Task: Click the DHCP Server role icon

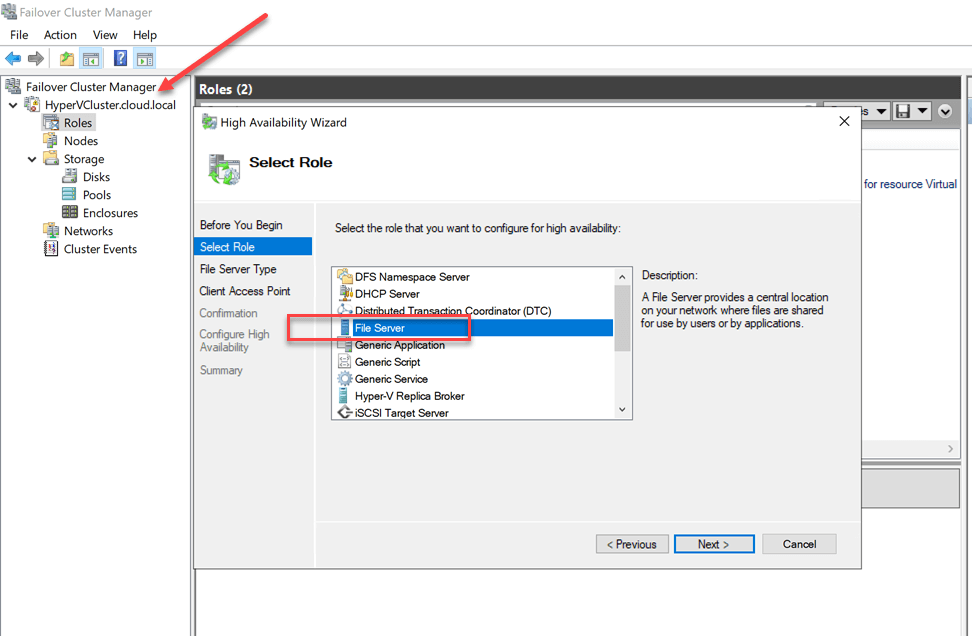Action: [x=344, y=293]
